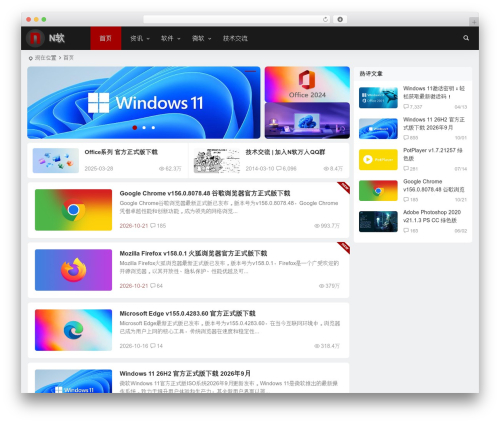This screenshot has height=423, width=500.
Task: Click the Firefox post view count 379万
Action: click(x=329, y=286)
